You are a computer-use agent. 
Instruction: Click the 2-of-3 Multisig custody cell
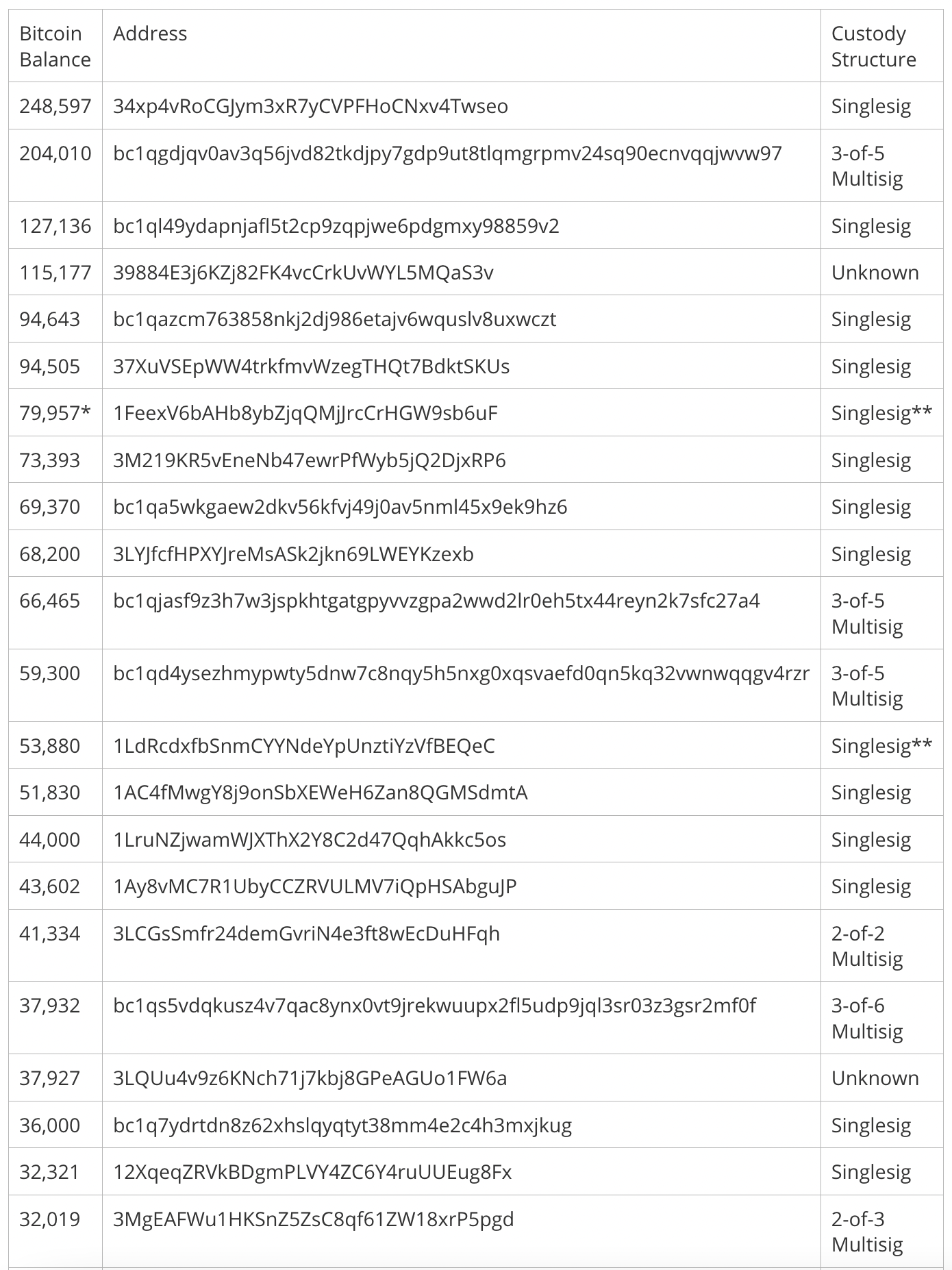pyautogui.click(x=867, y=1232)
